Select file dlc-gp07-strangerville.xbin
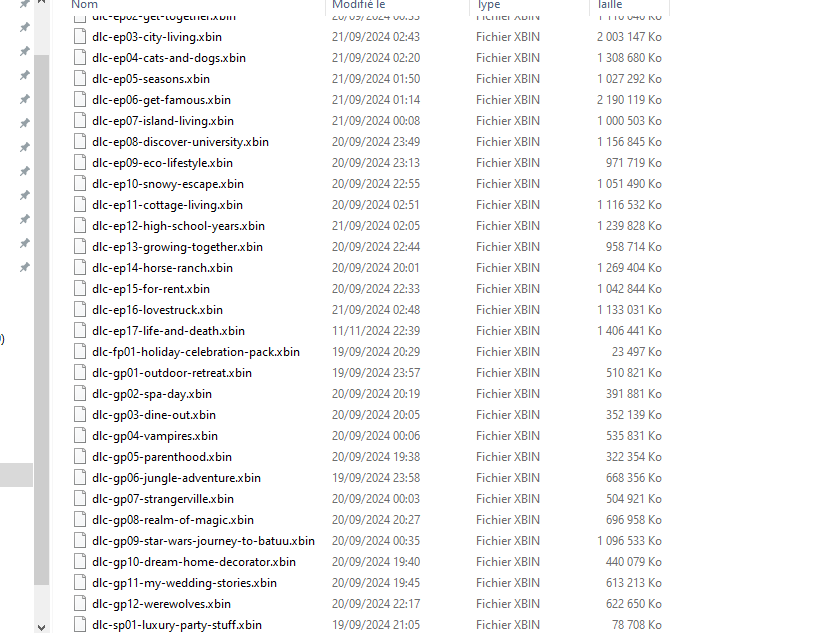This screenshot has height=633, width=826. tap(163, 499)
